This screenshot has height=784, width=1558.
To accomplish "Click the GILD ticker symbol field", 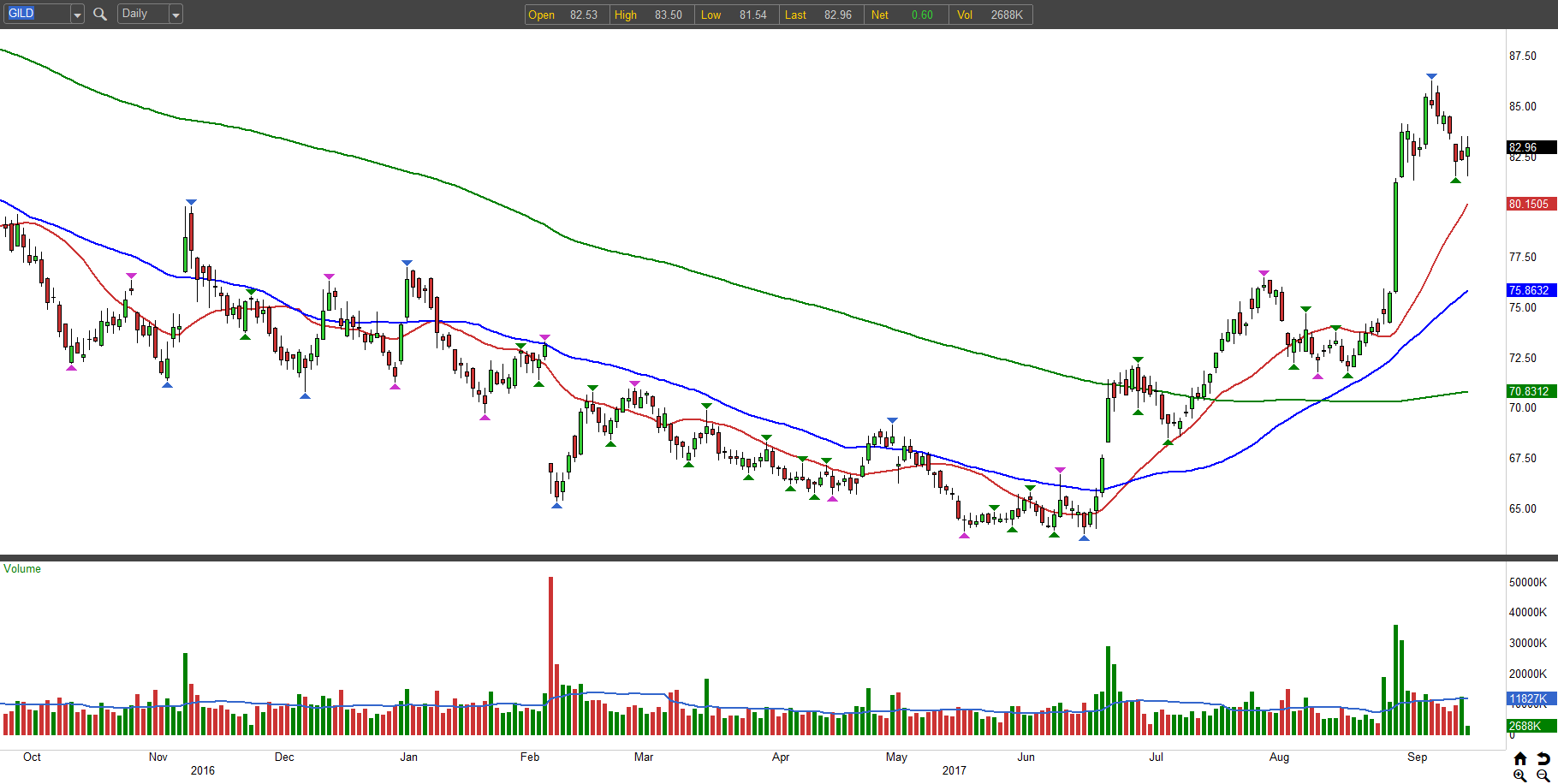I will click(x=38, y=15).
